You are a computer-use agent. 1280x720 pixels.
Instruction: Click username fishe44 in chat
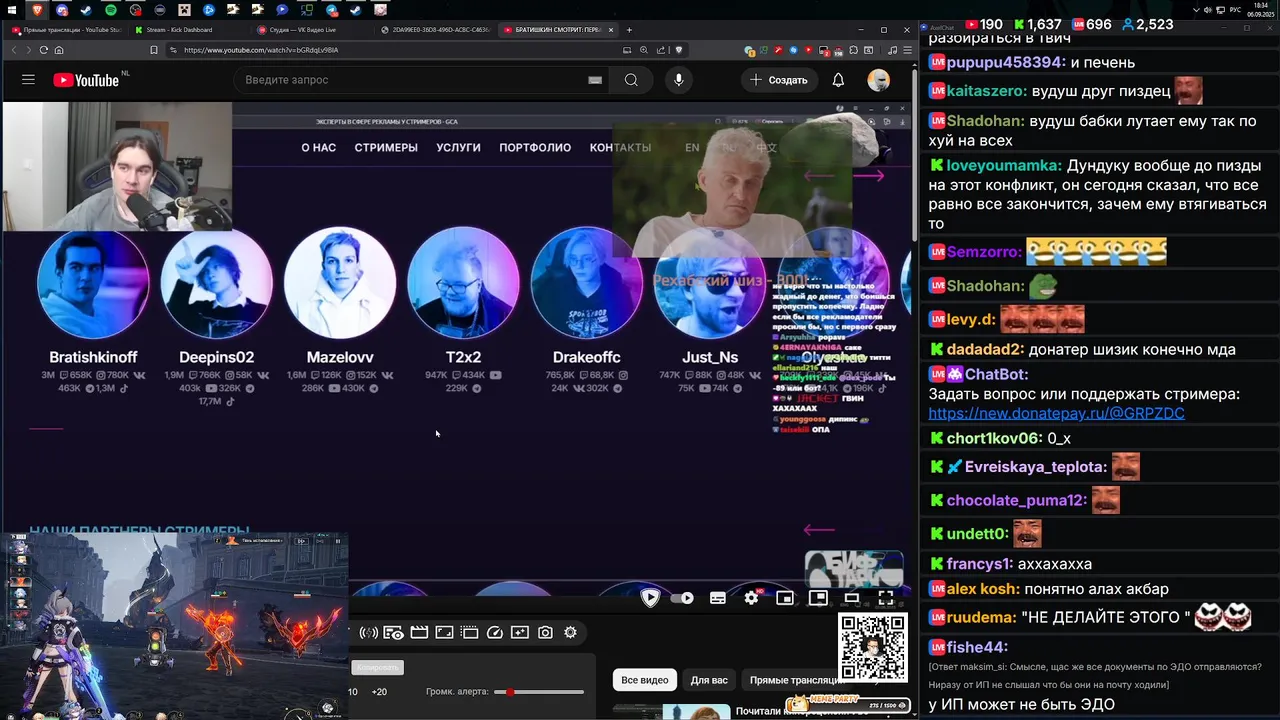[977, 648]
